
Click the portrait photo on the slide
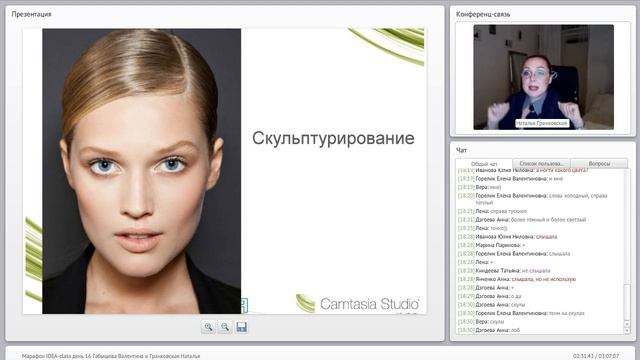click(x=142, y=171)
